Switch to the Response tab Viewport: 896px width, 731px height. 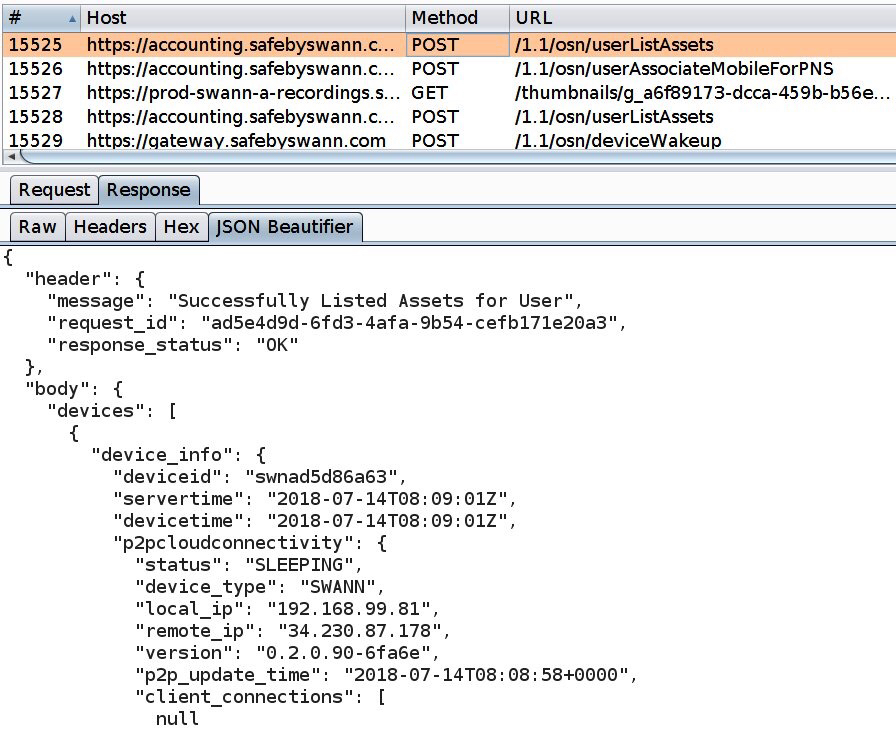coord(149,190)
